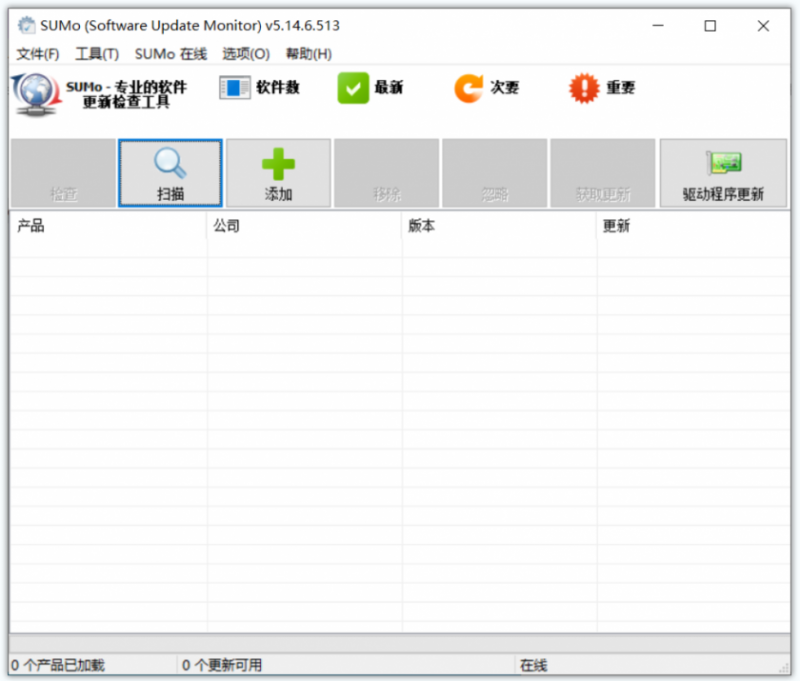This screenshot has width=800, height=681.
Task: Click the 软件数 software count icon
Action: tap(235, 88)
